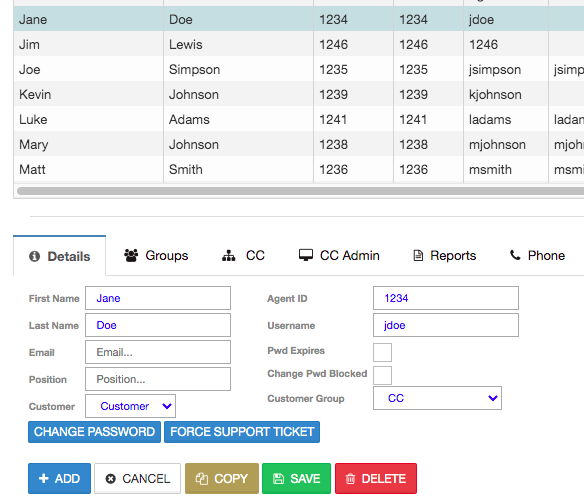Toggle the Pwd Expires checkbox
584x502 pixels.
383,352
